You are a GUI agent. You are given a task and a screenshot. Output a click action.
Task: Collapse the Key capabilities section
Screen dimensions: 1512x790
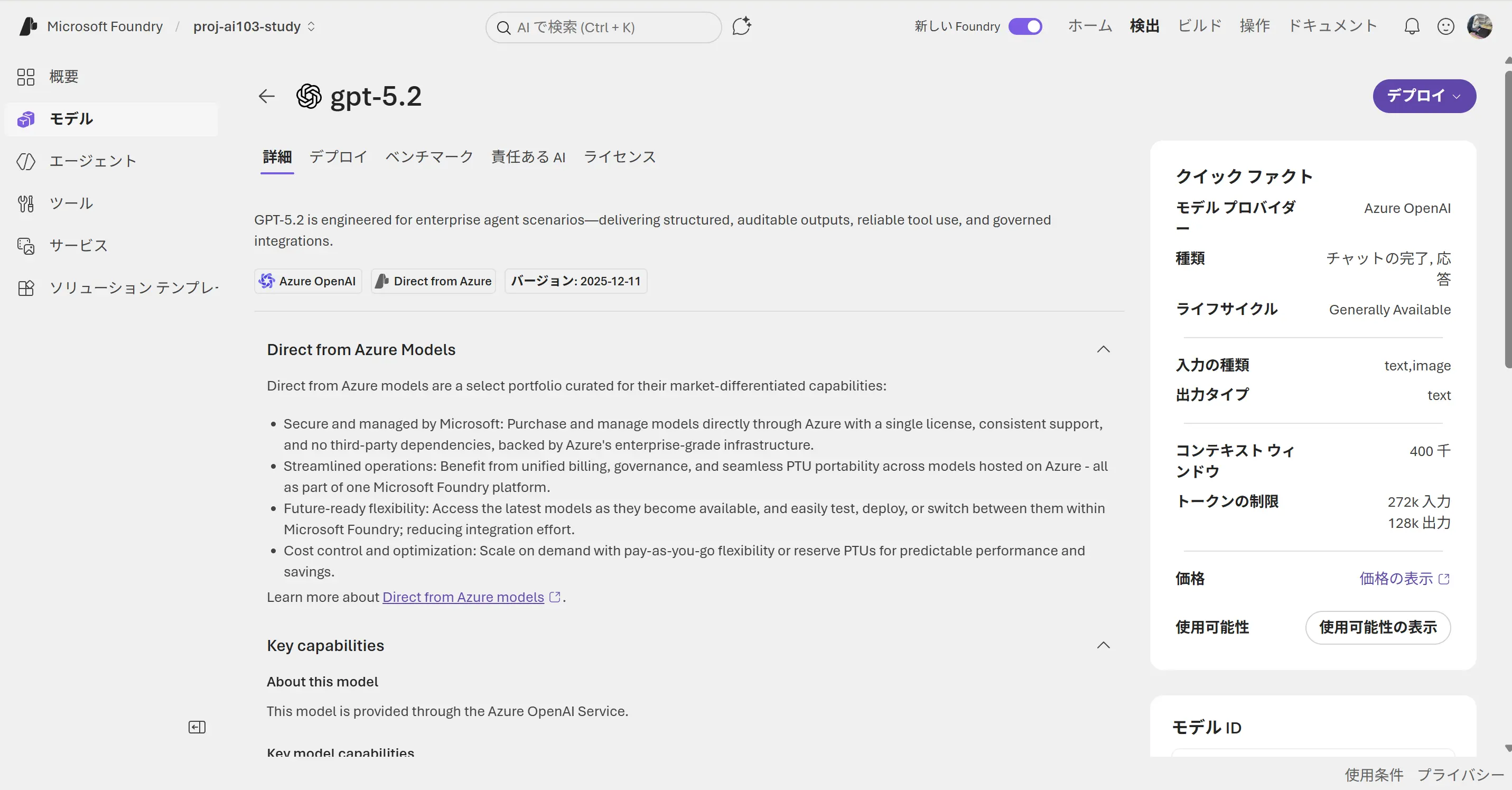pos(1103,645)
